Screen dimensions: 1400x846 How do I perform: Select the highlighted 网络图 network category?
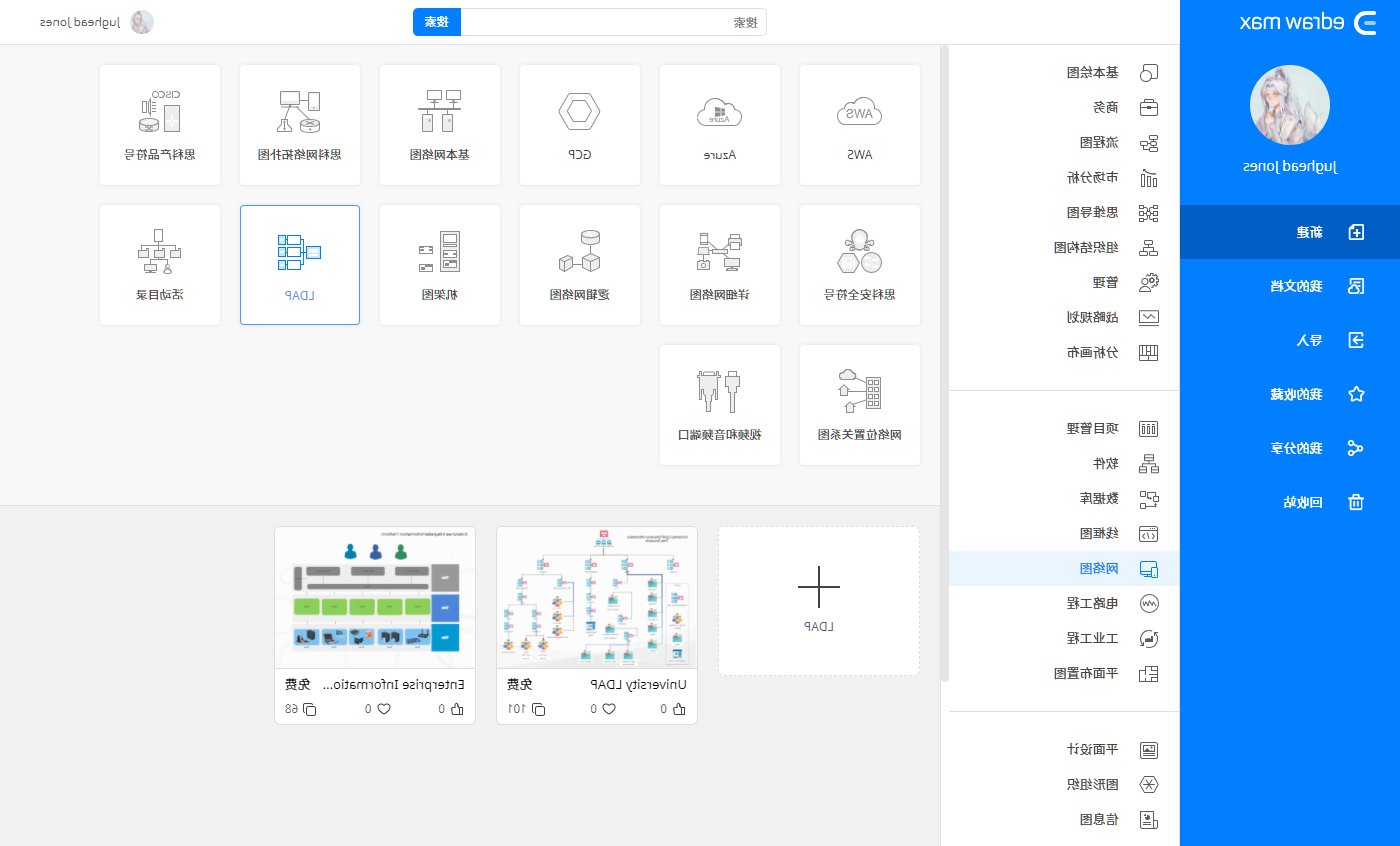pyautogui.click(x=1064, y=568)
